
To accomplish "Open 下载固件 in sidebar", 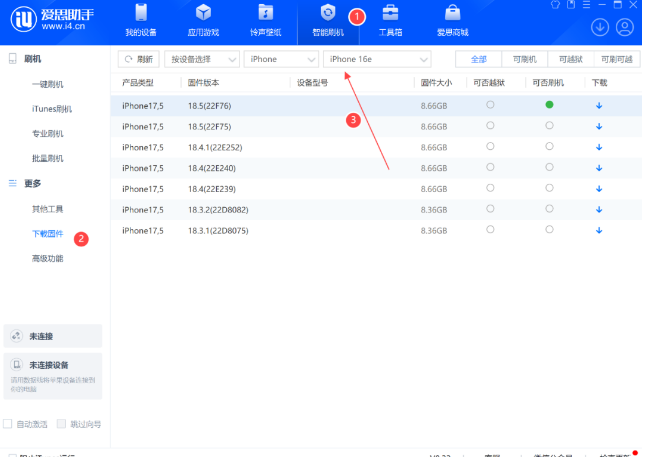I will click(x=48, y=234).
